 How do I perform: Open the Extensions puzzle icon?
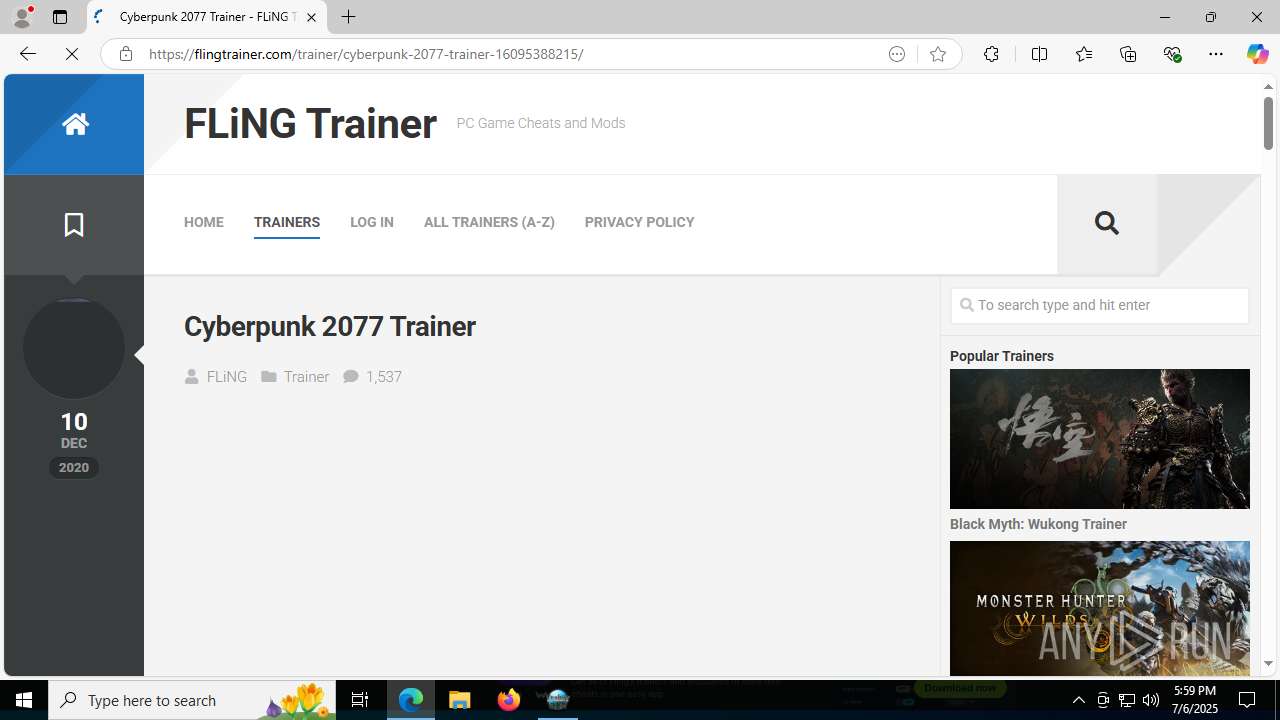click(991, 54)
